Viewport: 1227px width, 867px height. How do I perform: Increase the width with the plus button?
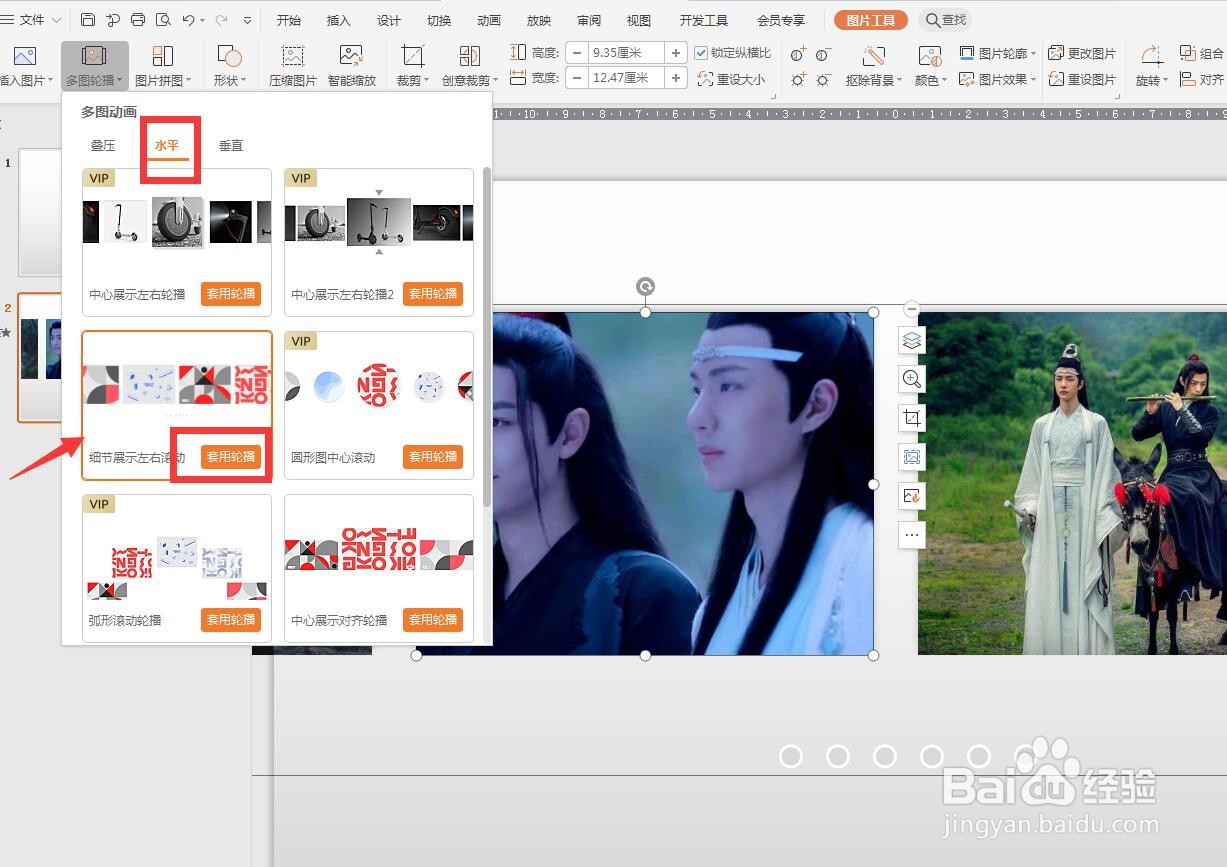pyautogui.click(x=677, y=78)
